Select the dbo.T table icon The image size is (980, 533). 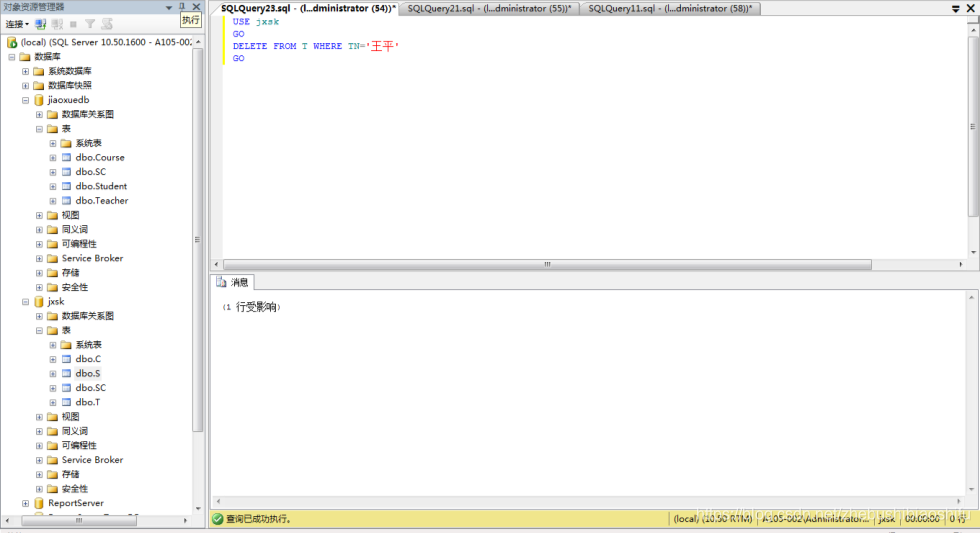(x=66, y=402)
